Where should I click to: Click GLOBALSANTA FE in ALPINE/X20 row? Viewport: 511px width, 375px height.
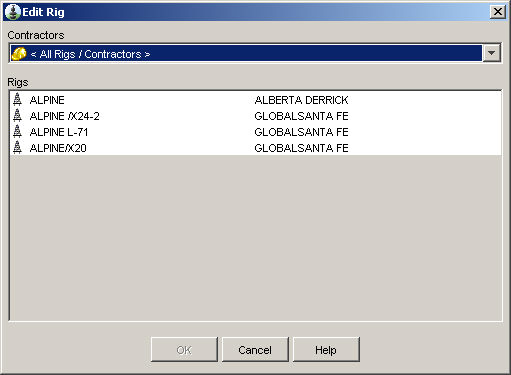point(301,148)
